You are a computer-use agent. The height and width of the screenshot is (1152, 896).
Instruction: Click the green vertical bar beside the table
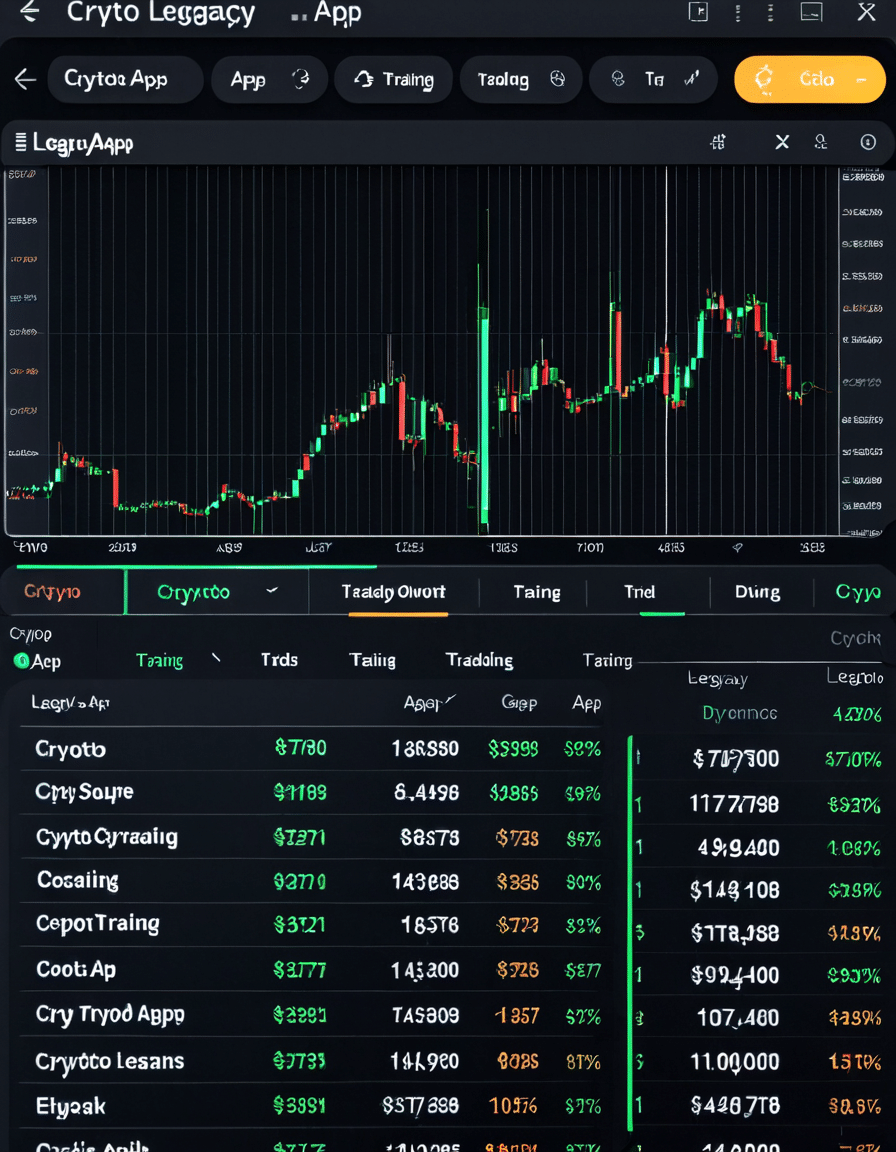(x=630, y=932)
